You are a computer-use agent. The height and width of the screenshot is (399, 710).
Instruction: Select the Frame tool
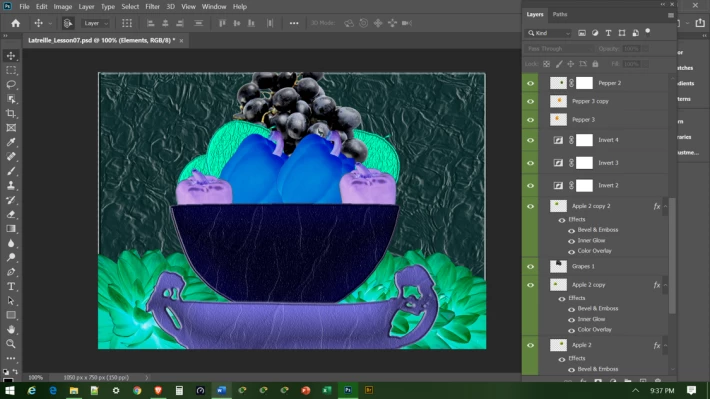(x=11, y=128)
